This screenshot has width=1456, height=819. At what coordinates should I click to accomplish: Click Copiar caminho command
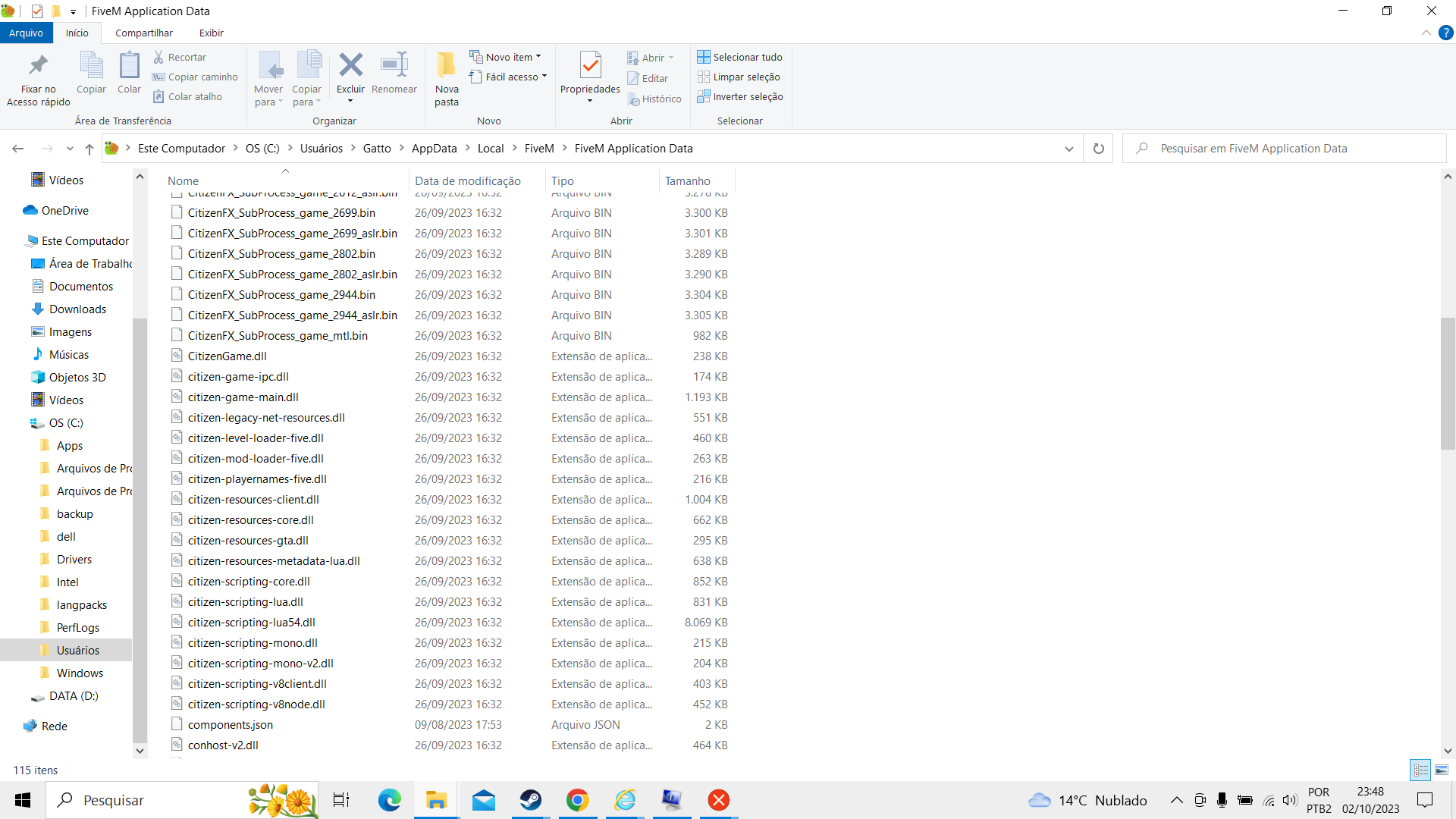[x=195, y=77]
